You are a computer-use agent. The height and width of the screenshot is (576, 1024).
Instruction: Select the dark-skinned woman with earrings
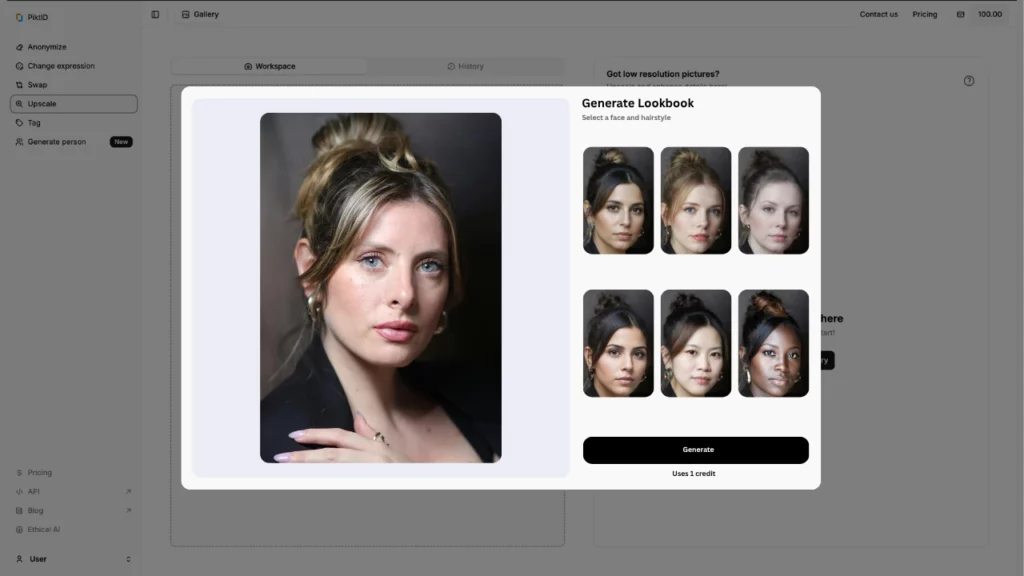[773, 343]
